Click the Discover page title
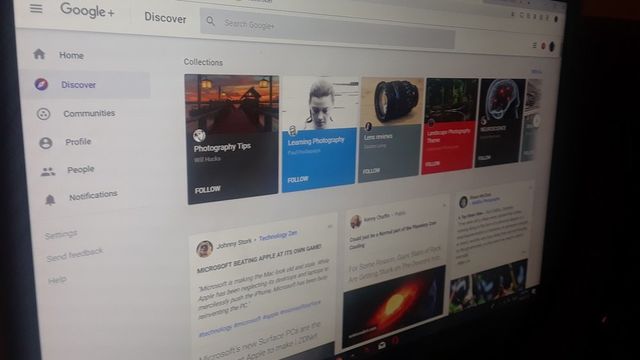 (x=165, y=18)
